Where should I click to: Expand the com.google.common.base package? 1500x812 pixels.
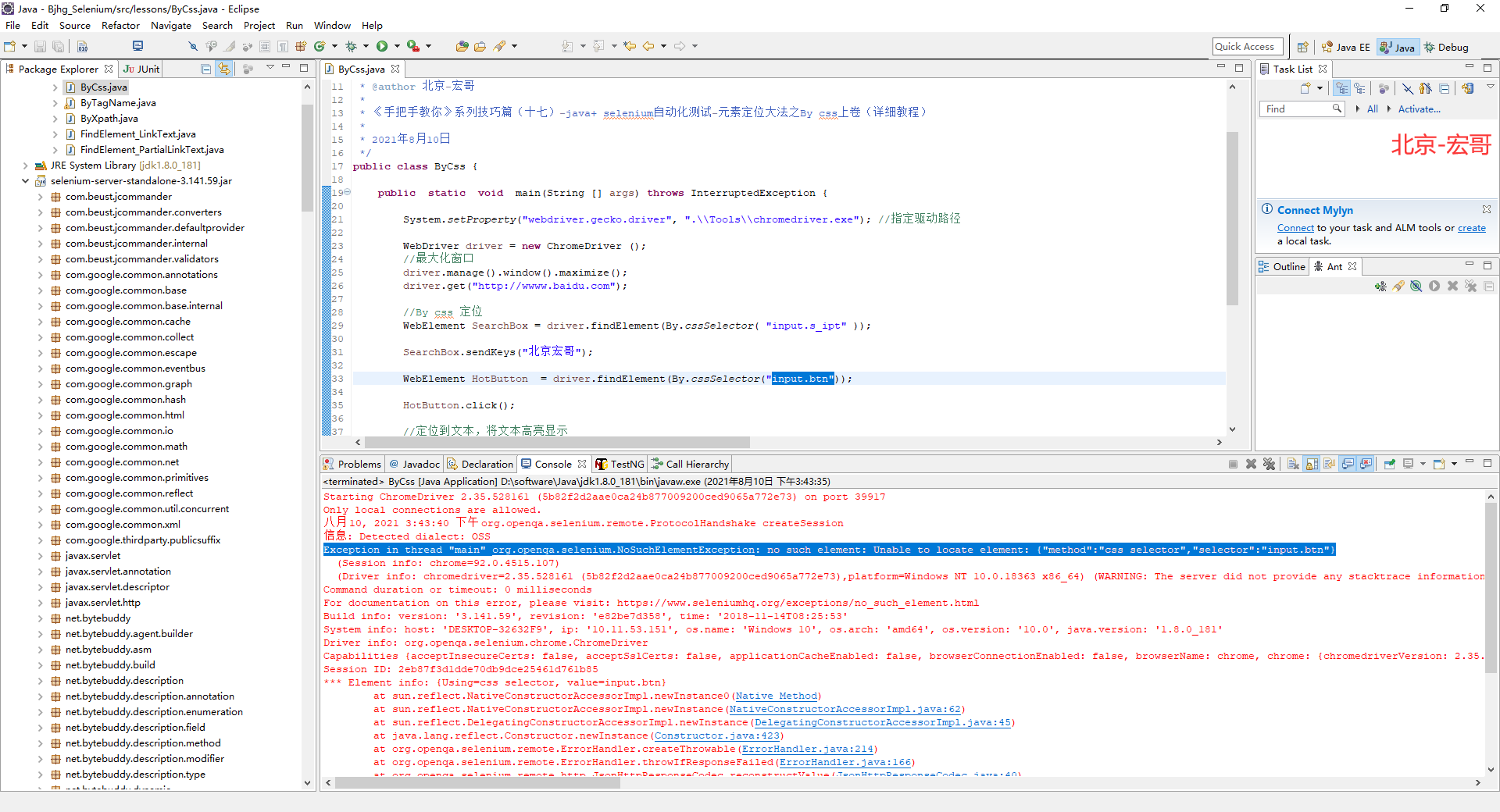tap(41, 290)
